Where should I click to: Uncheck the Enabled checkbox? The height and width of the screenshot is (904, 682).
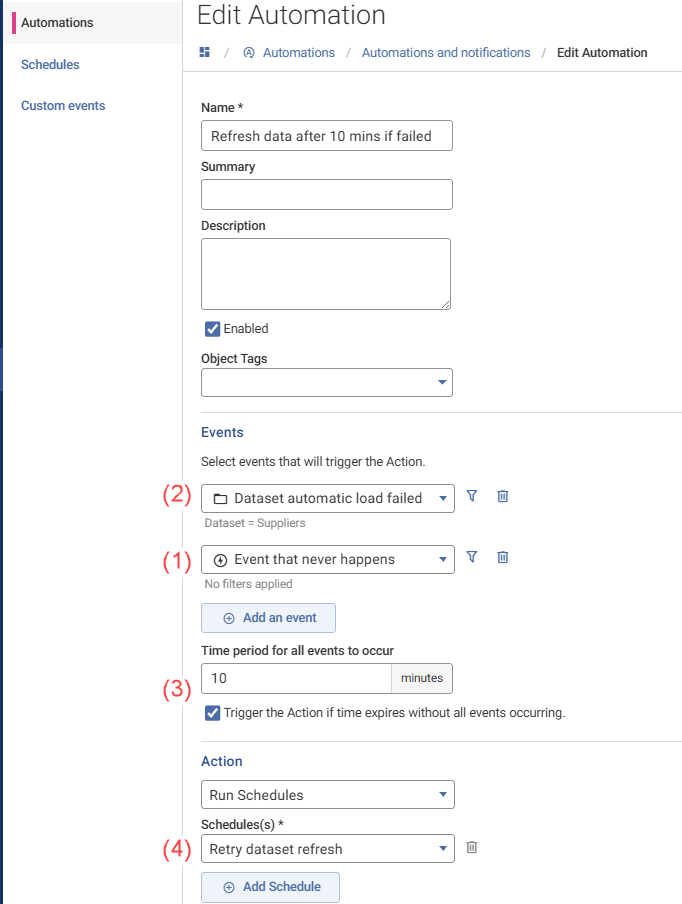pyautogui.click(x=212, y=329)
